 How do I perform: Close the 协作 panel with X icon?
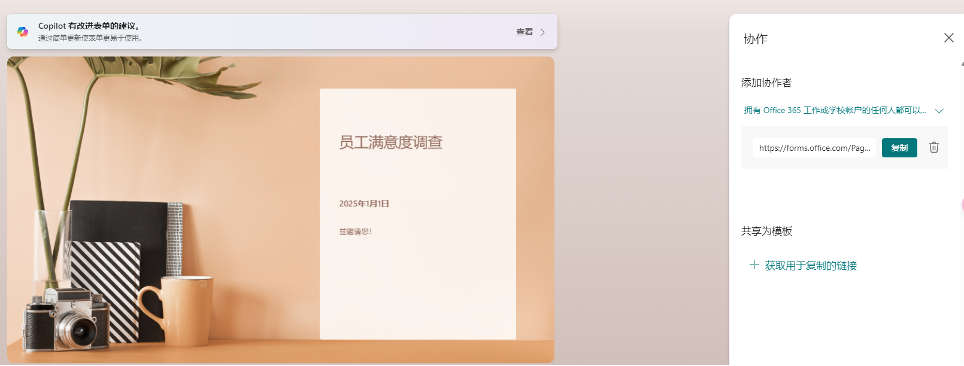(x=949, y=38)
